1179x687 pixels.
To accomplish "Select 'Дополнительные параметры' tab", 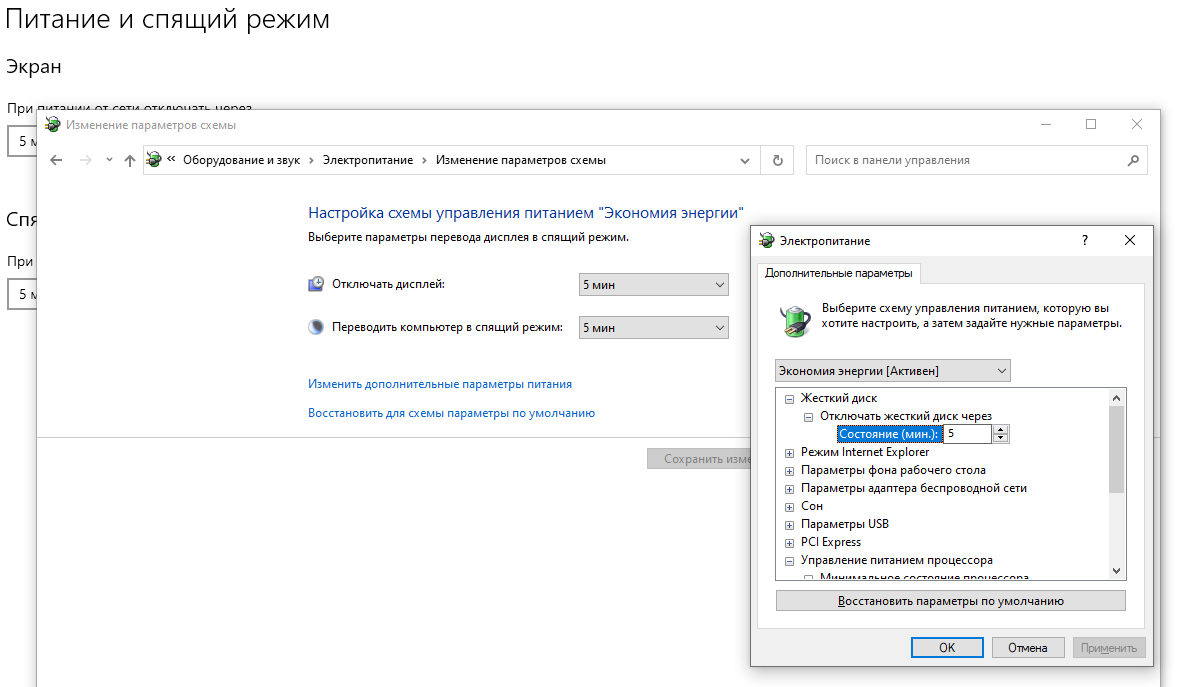I will [838, 273].
